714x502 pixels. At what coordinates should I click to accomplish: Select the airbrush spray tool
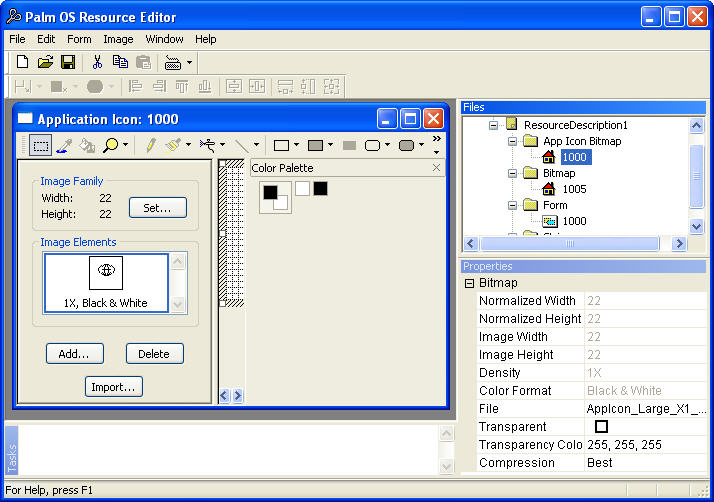tap(207, 145)
